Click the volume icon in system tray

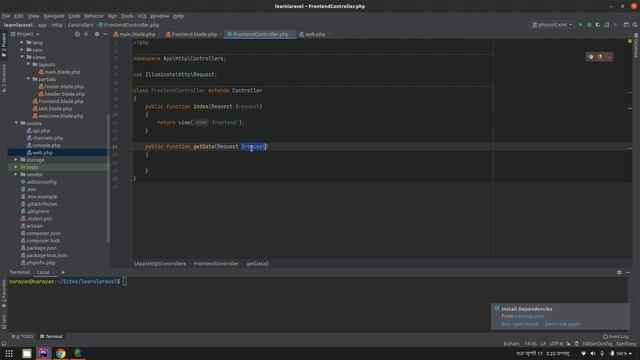(593, 353)
